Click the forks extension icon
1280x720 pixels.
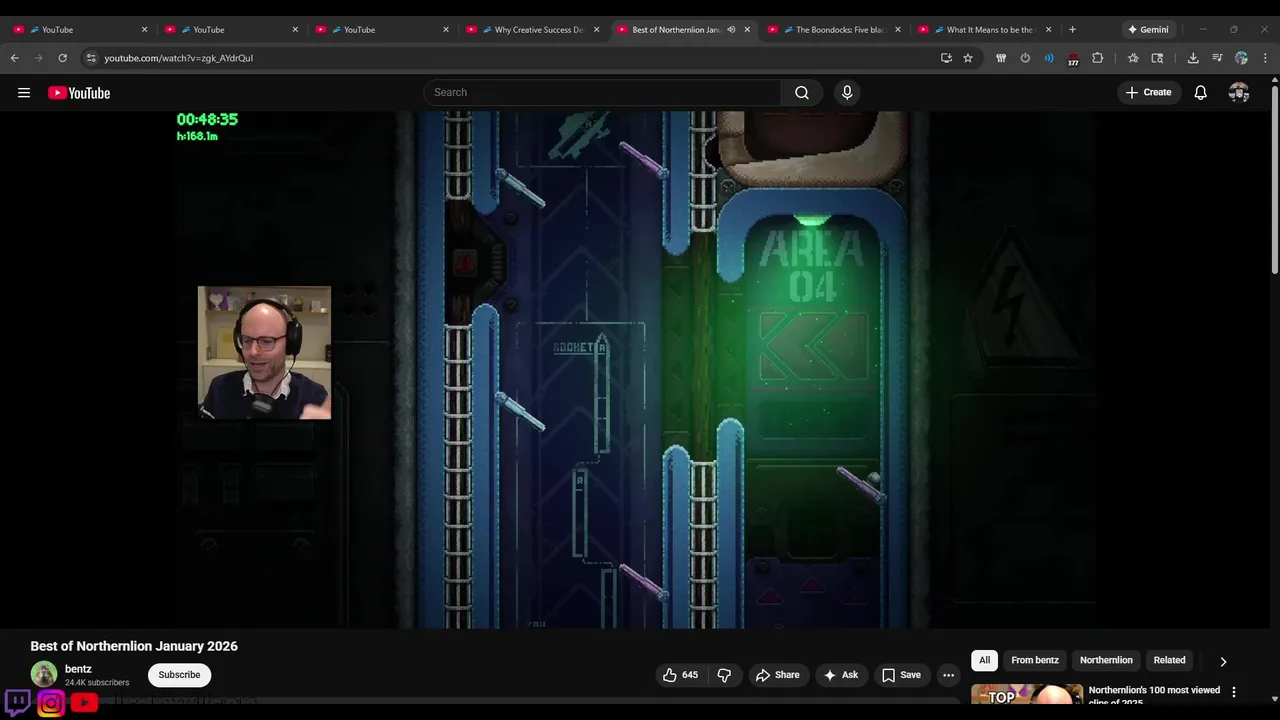(x=1001, y=58)
